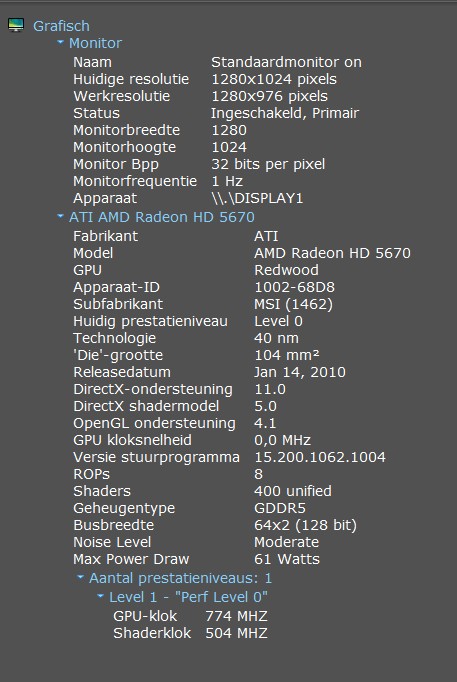Click the Max Power Draw 61 Watts value
This screenshot has height=682, width=457.
click(287, 559)
